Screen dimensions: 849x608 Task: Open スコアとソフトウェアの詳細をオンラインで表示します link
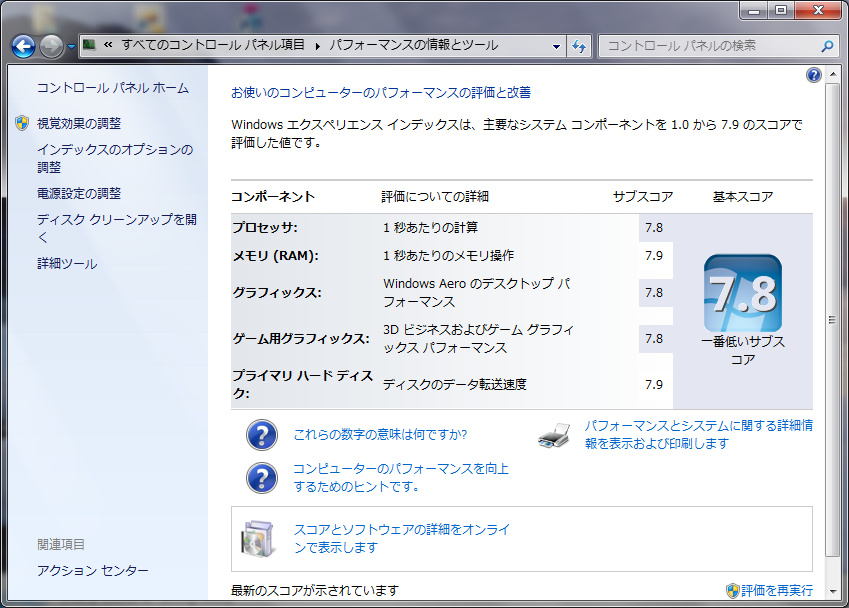click(x=402, y=538)
